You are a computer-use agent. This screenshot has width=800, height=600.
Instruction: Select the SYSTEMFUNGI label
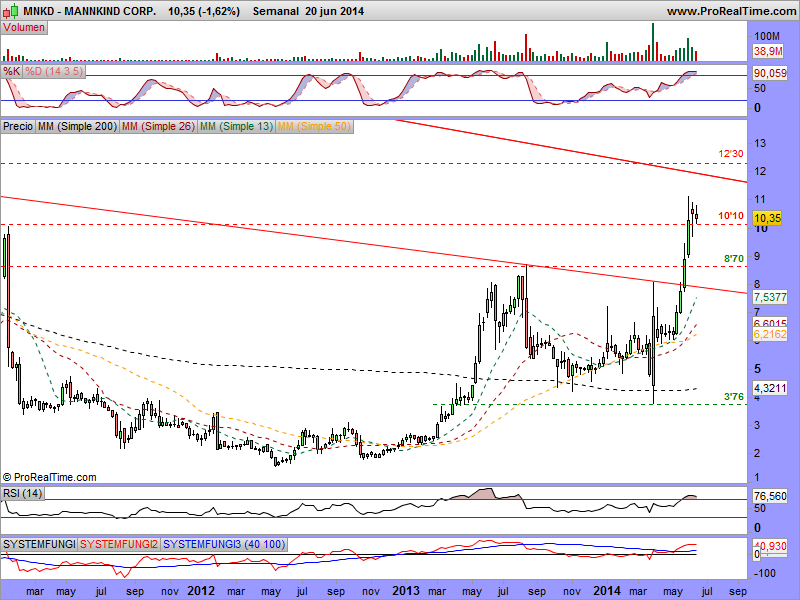tap(39, 544)
